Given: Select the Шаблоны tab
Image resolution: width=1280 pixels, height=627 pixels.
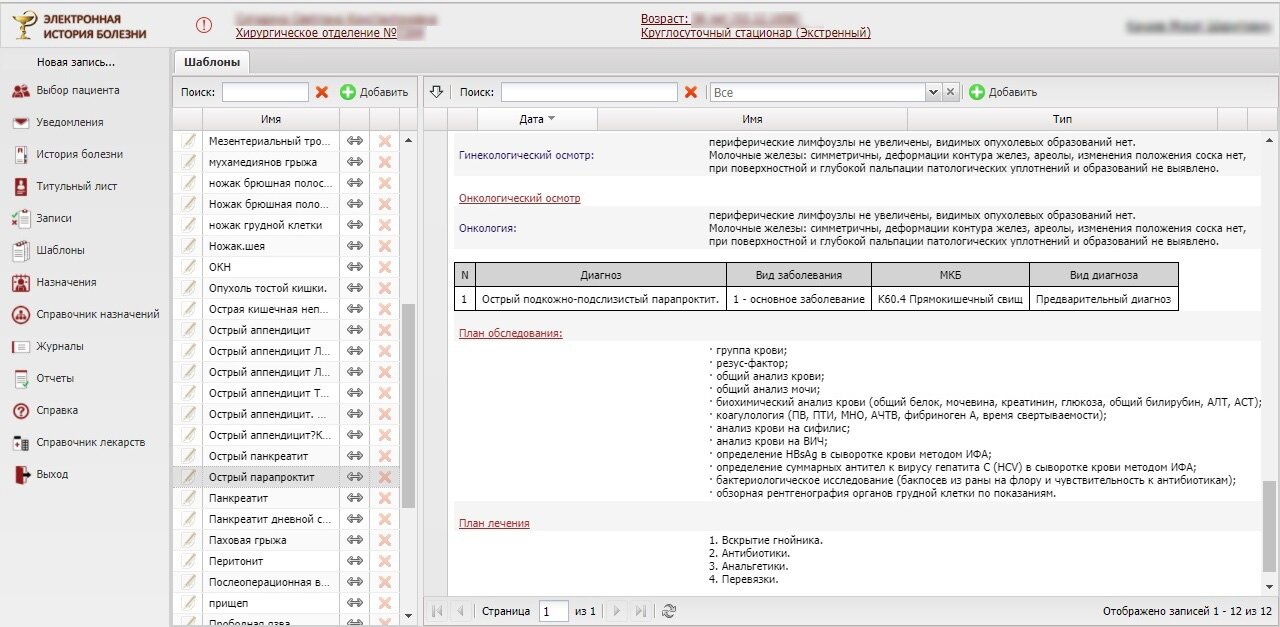Looking at the screenshot, I should 212,62.
